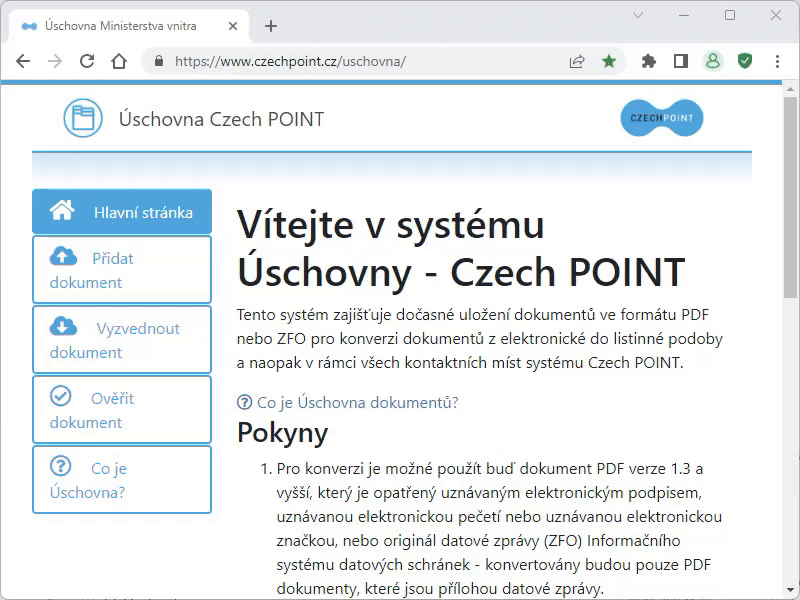Reload the page with the refresh icon
The width and height of the screenshot is (800, 600).
click(x=87, y=61)
